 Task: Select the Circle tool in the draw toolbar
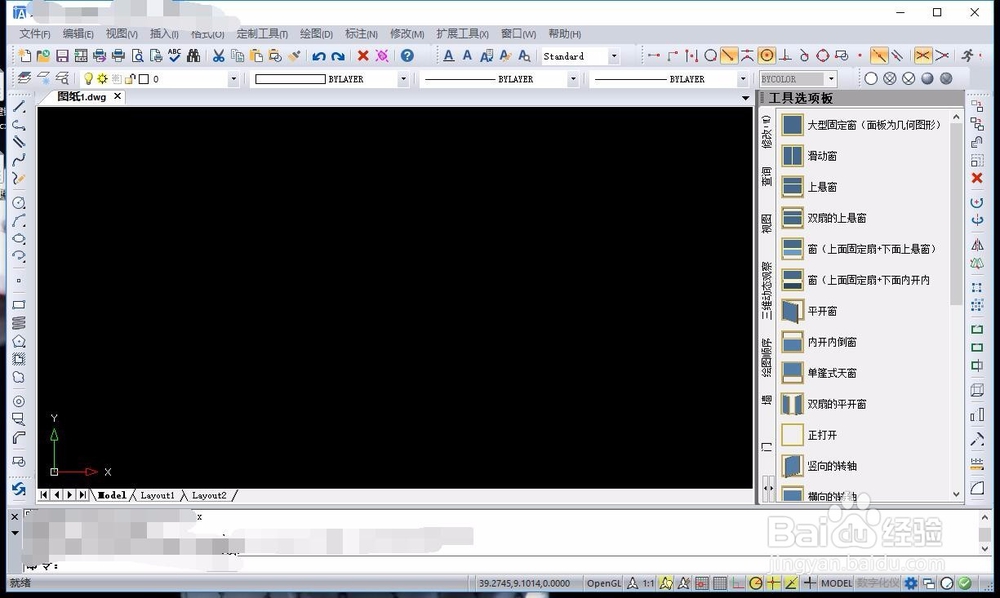point(19,203)
